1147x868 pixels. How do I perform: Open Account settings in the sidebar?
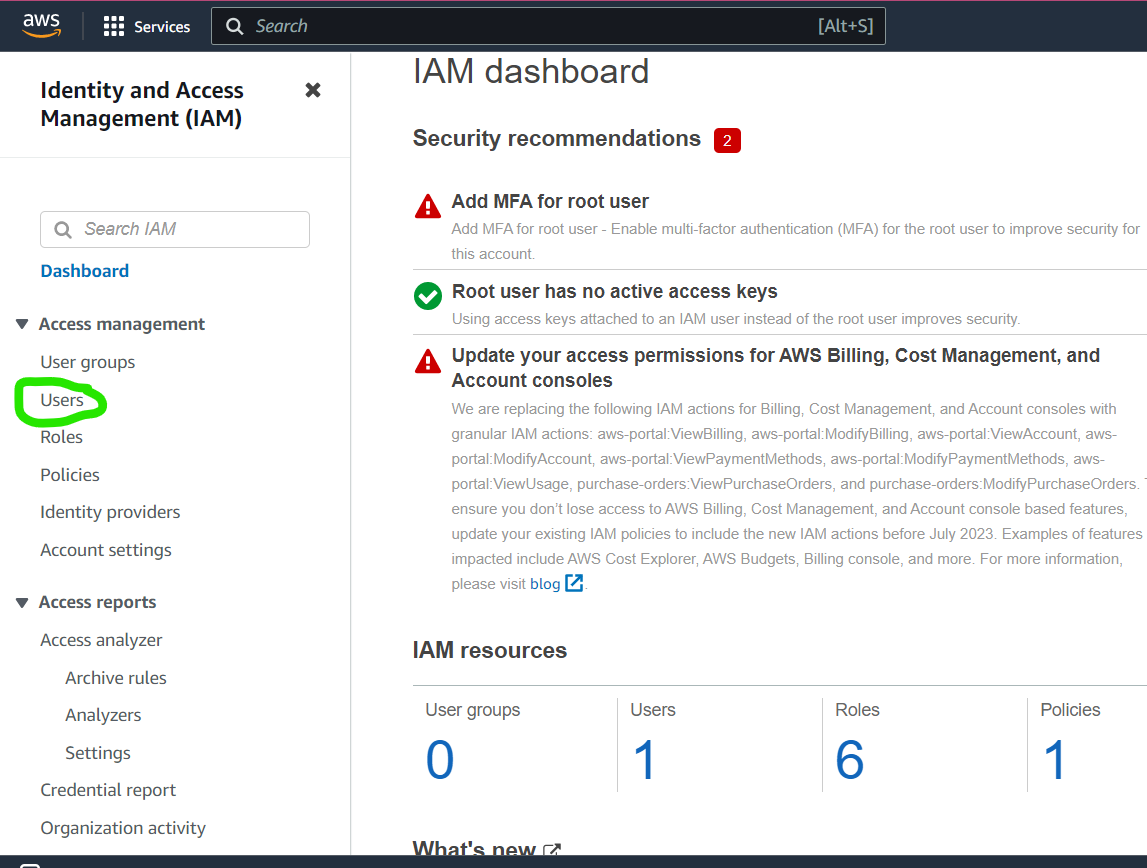106,550
